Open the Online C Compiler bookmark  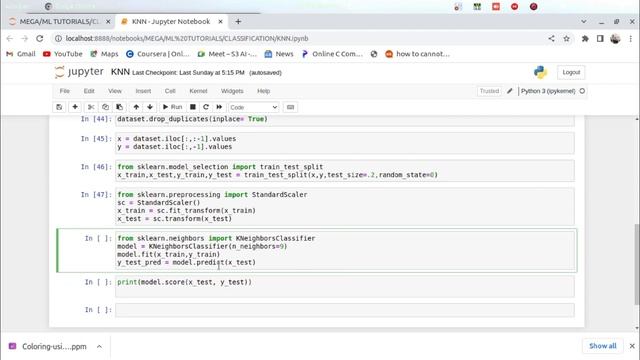pyautogui.click(x=332, y=54)
